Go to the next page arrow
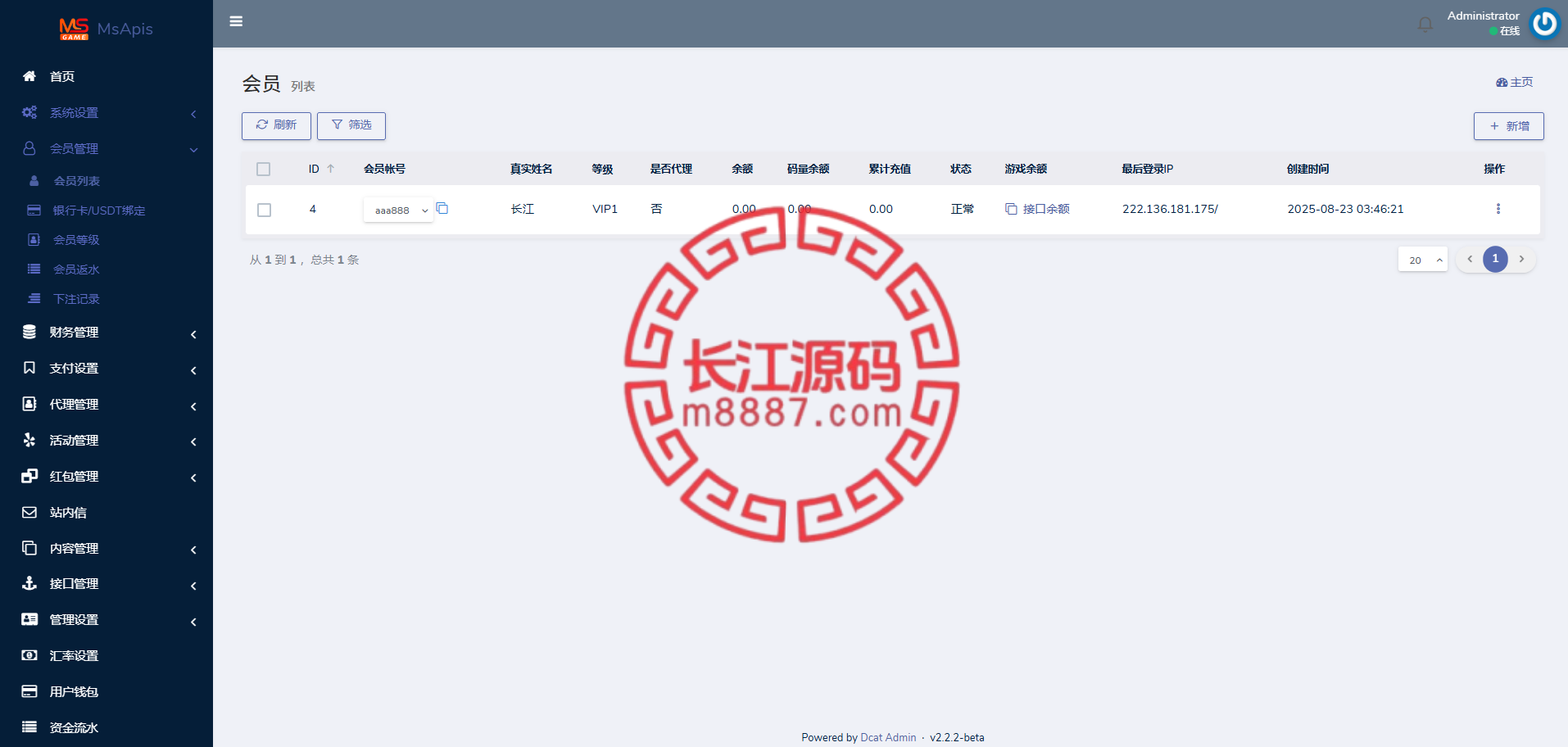Viewport: 1568px width, 747px height. point(1521,259)
